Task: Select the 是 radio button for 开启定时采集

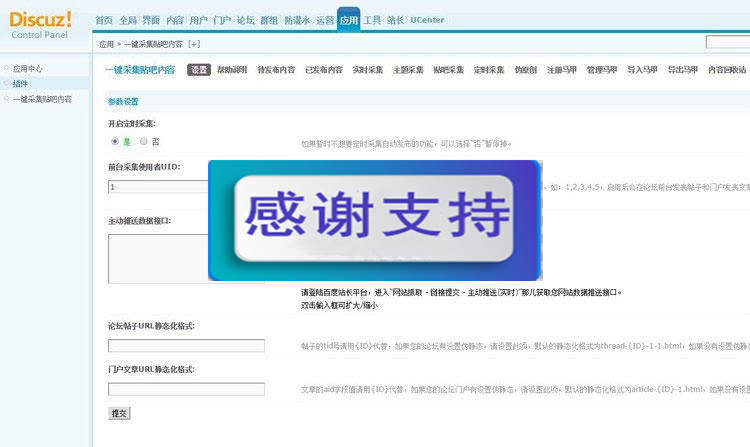Action: 115,142
